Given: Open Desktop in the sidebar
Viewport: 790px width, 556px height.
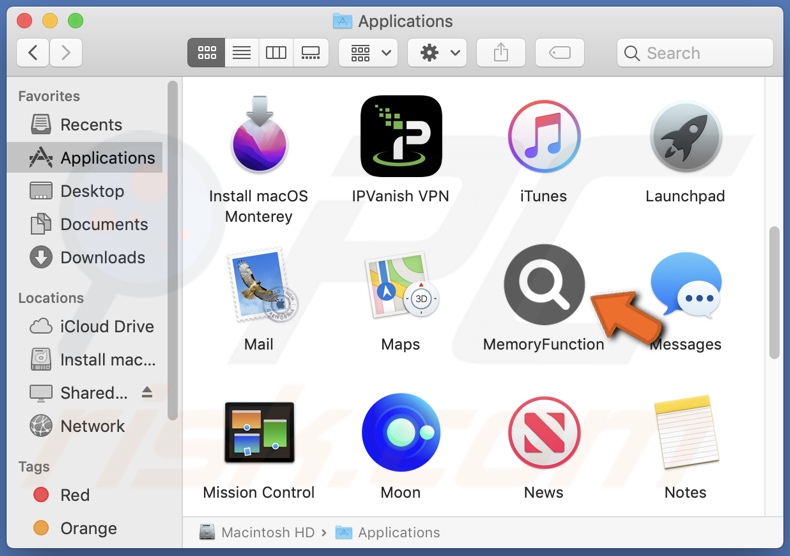Looking at the screenshot, I should pyautogui.click(x=85, y=191).
